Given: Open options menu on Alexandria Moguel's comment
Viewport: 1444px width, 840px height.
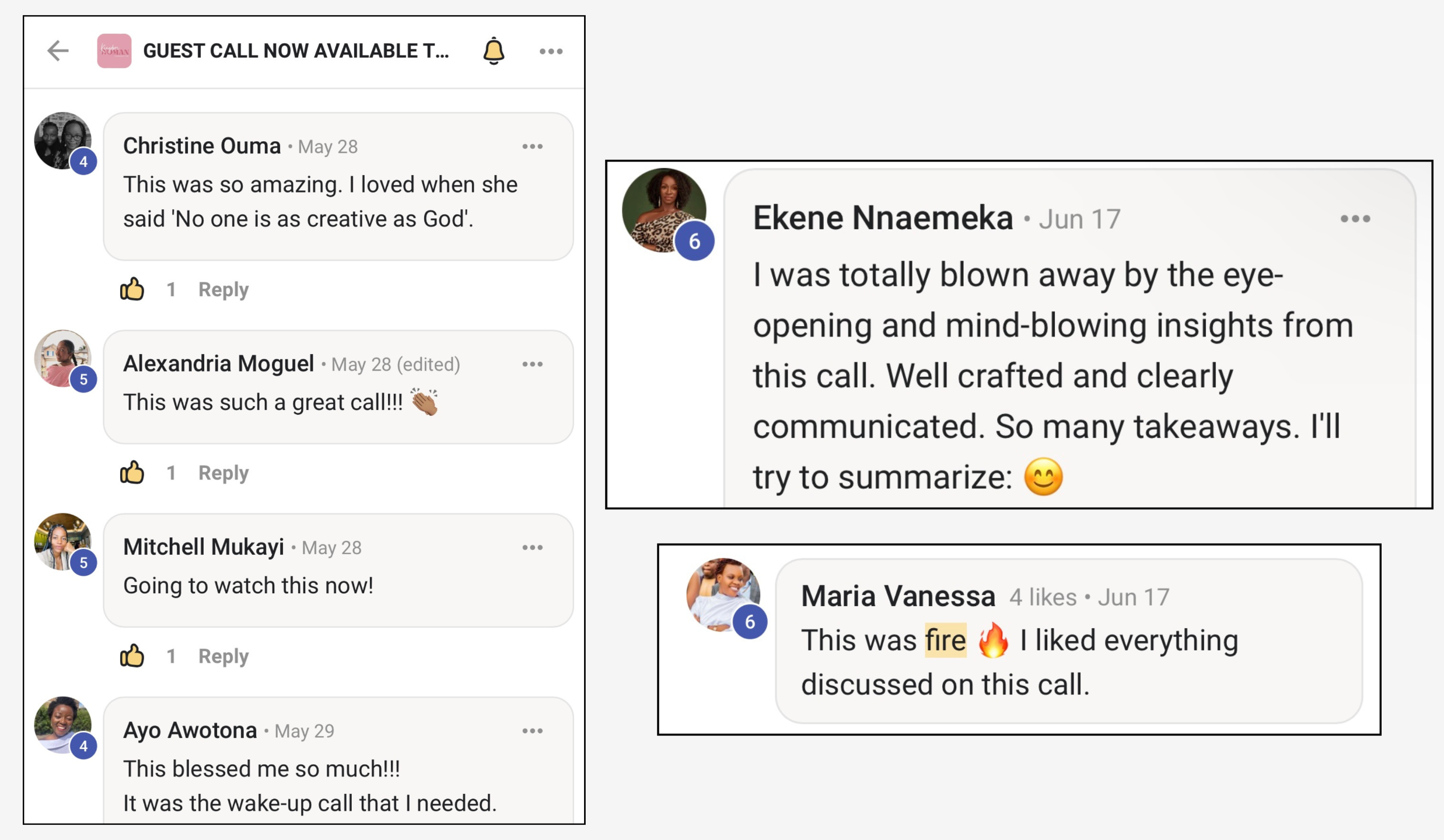Looking at the screenshot, I should [x=532, y=365].
